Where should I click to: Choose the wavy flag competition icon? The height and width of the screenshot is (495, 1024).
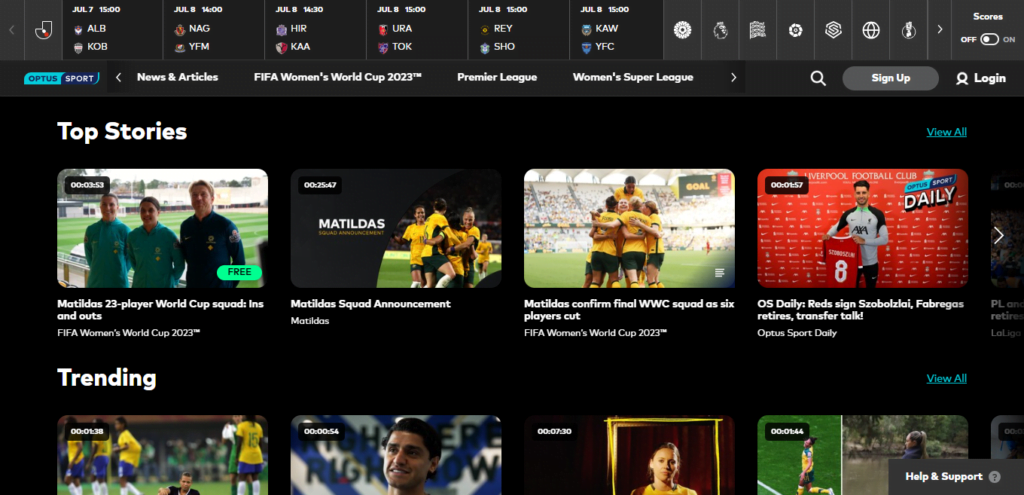tap(758, 30)
